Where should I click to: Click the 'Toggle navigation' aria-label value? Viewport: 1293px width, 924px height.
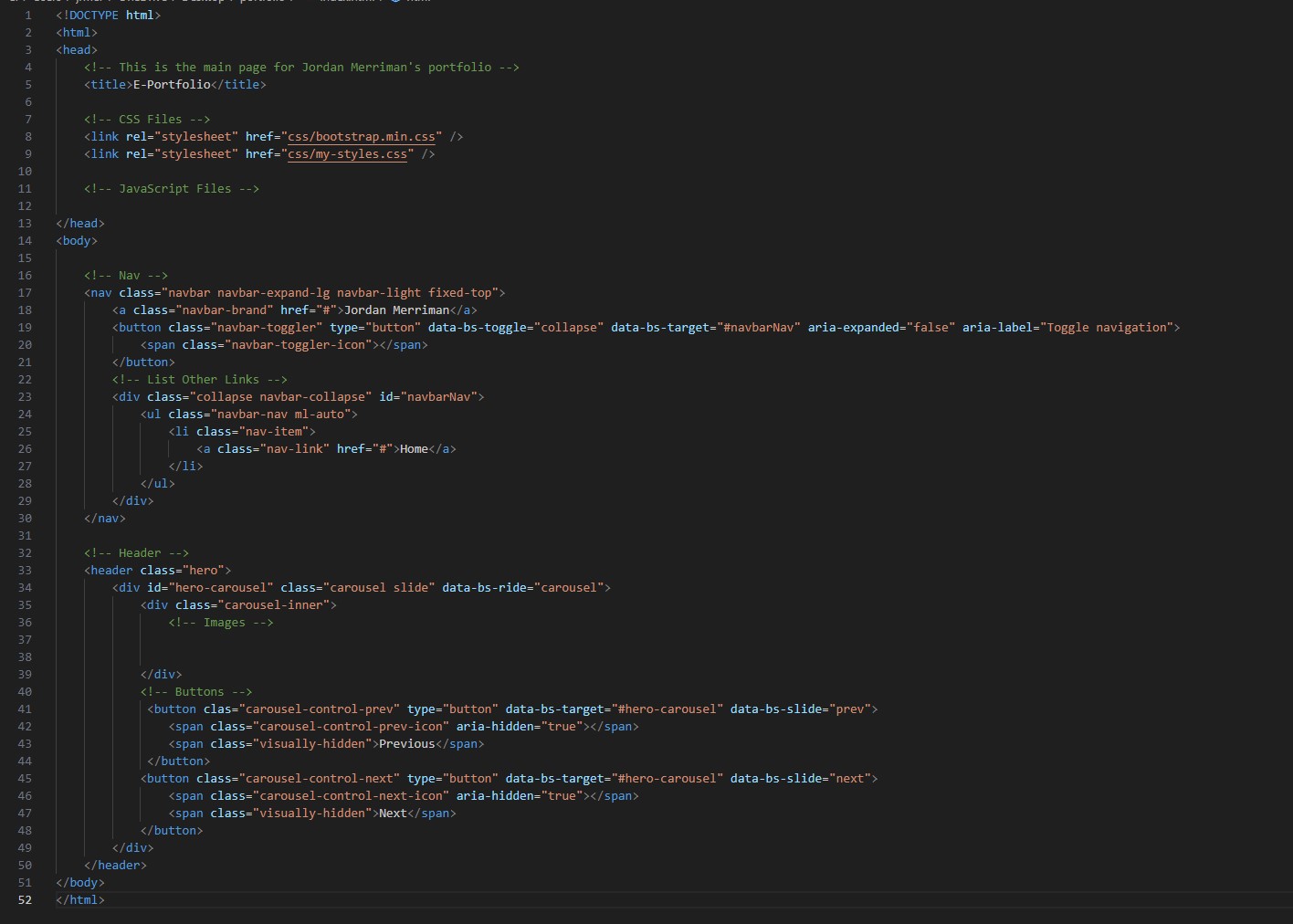(1106, 328)
